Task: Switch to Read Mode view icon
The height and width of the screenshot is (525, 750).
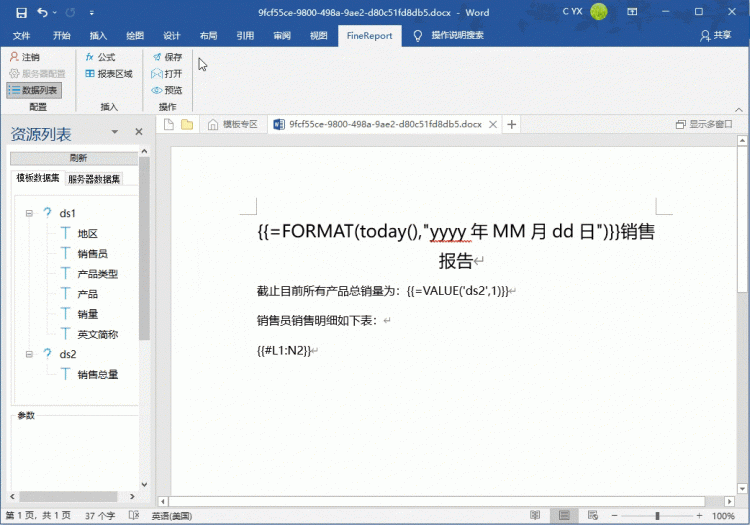Action: (x=535, y=515)
